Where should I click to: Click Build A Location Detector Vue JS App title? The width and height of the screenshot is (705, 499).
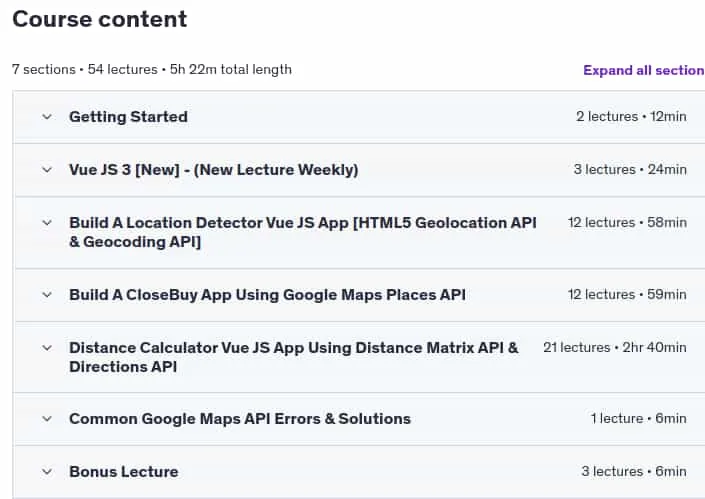(303, 232)
